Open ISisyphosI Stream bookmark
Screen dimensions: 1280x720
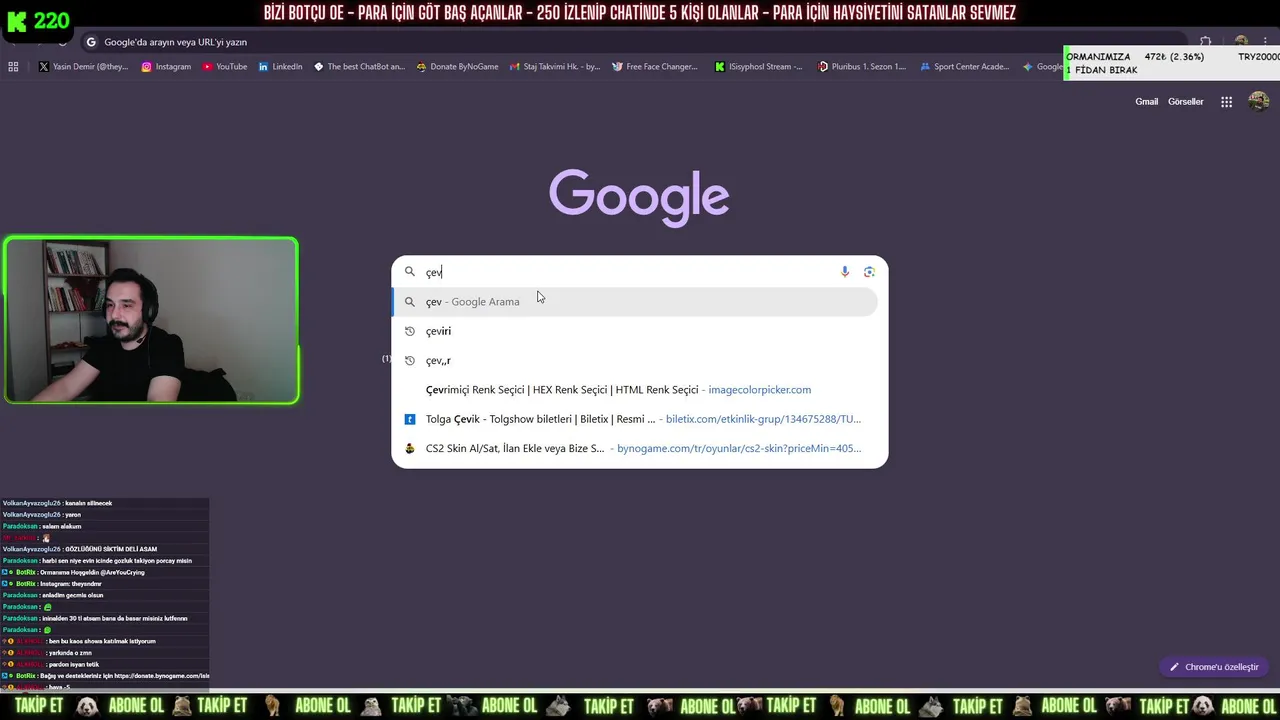click(758, 67)
